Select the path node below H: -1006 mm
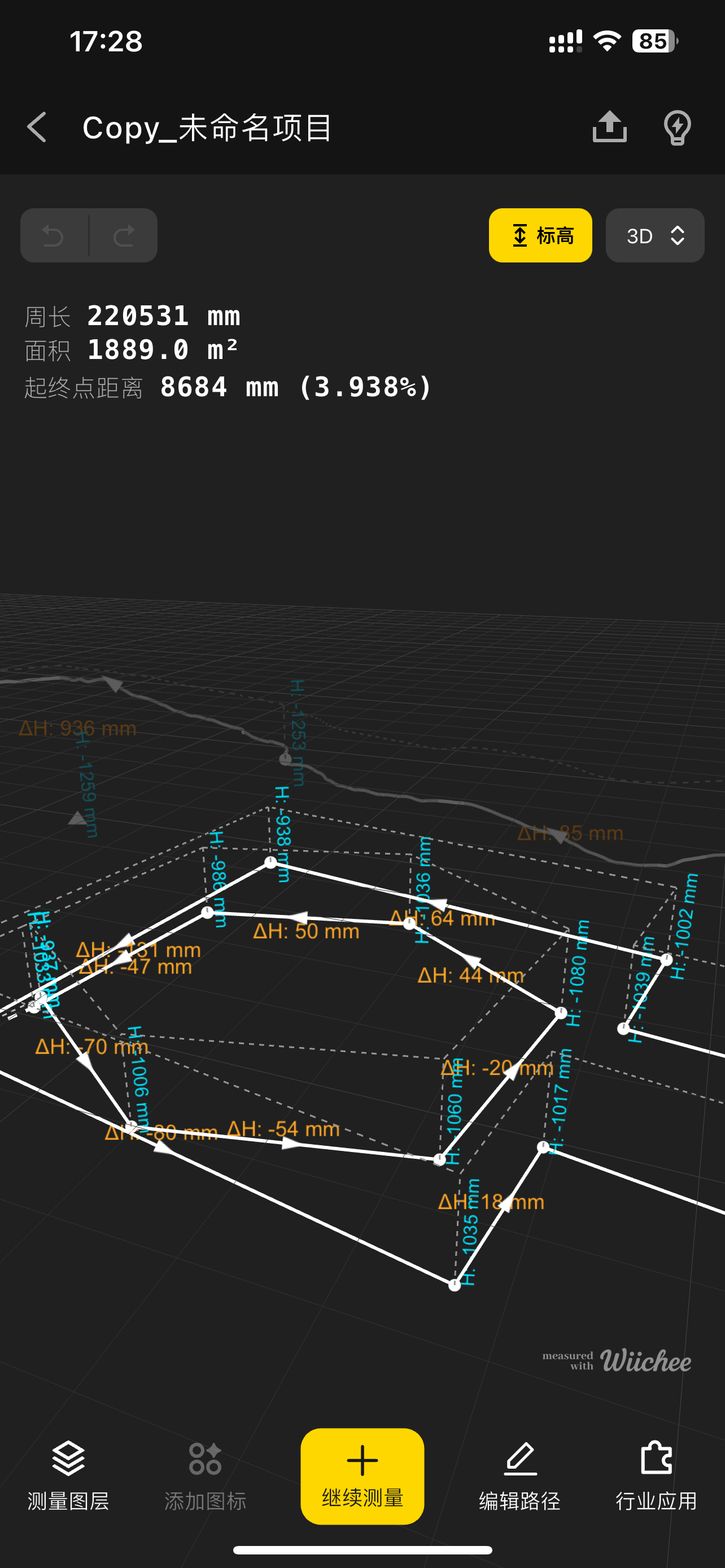725x1568 pixels. pos(131,1125)
